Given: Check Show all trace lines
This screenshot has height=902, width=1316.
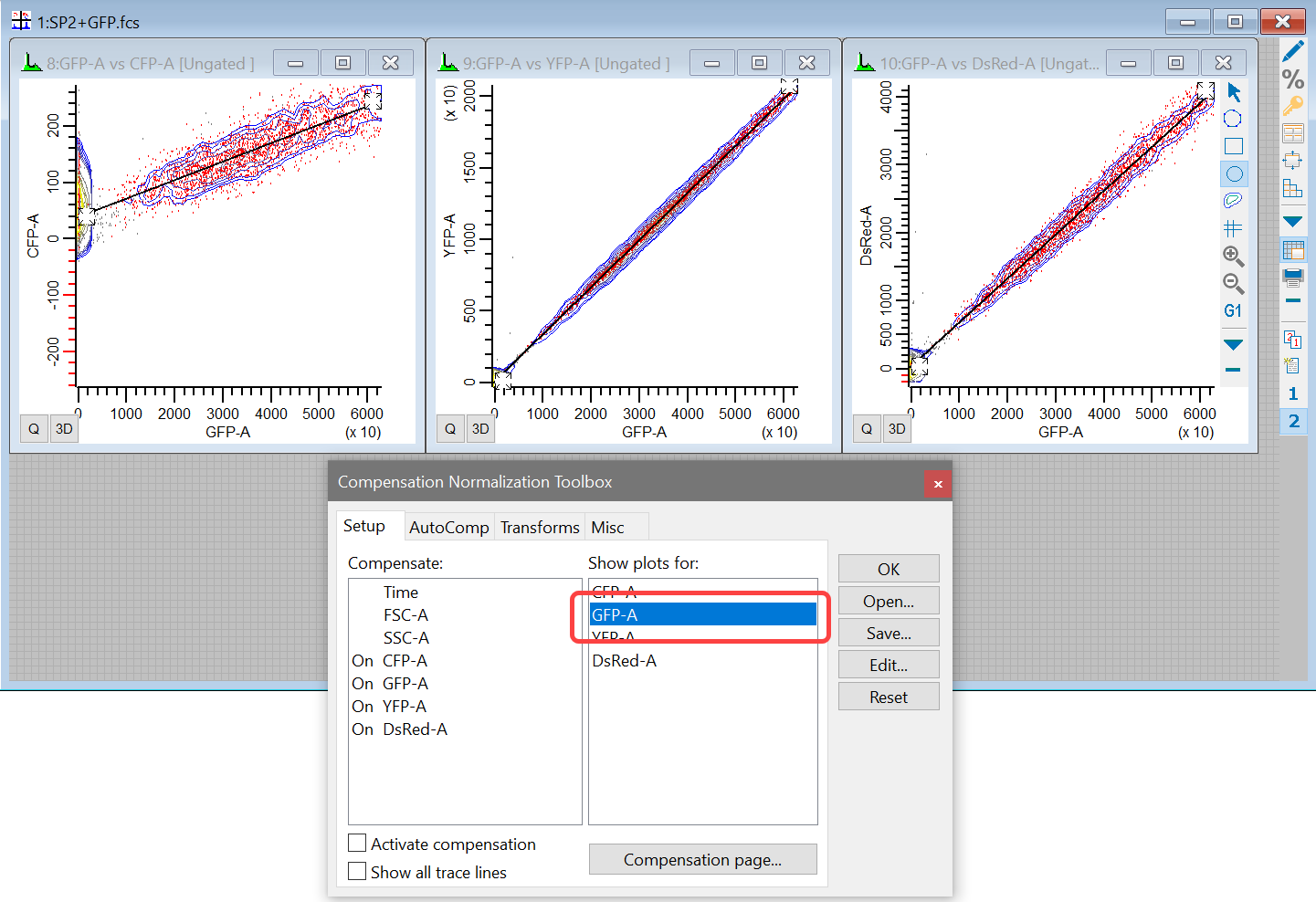Looking at the screenshot, I should (358, 872).
